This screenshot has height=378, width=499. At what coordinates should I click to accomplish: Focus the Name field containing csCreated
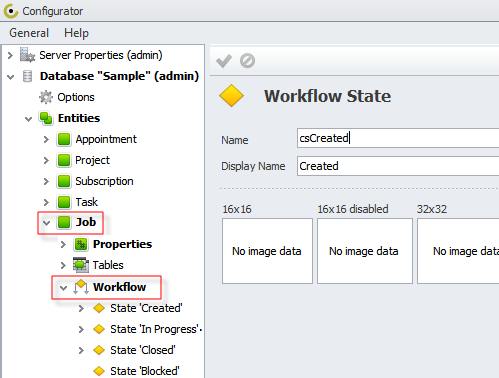point(398,138)
